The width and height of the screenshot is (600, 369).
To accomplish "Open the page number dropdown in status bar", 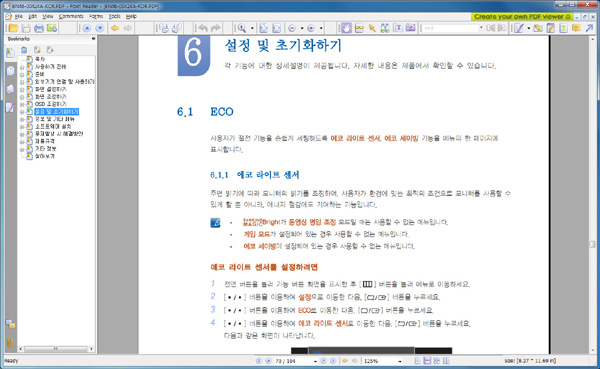I will point(315,361).
